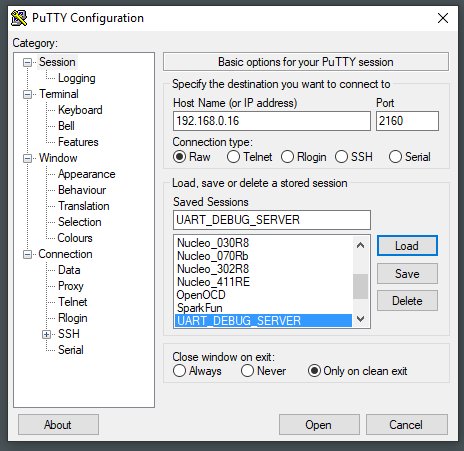This screenshot has width=464, height=451.
Task: Collapse the Session tree node
Action: coord(27,62)
